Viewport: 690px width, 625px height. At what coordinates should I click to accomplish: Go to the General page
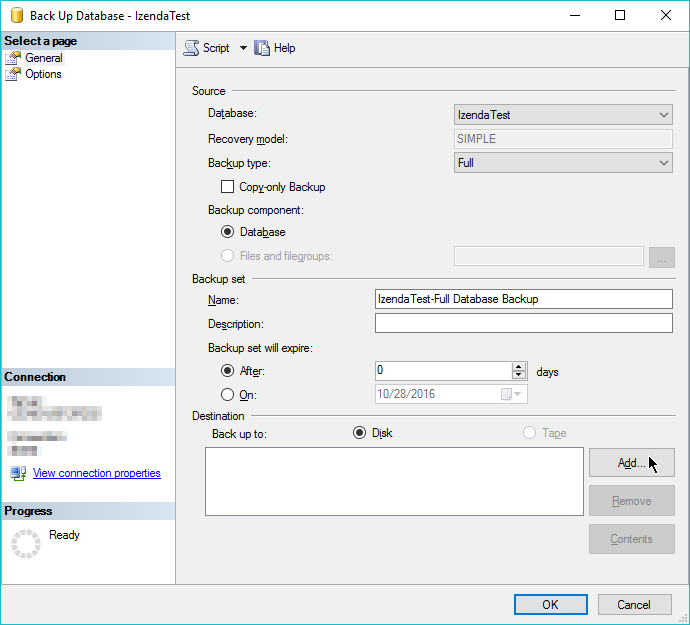tap(44, 58)
